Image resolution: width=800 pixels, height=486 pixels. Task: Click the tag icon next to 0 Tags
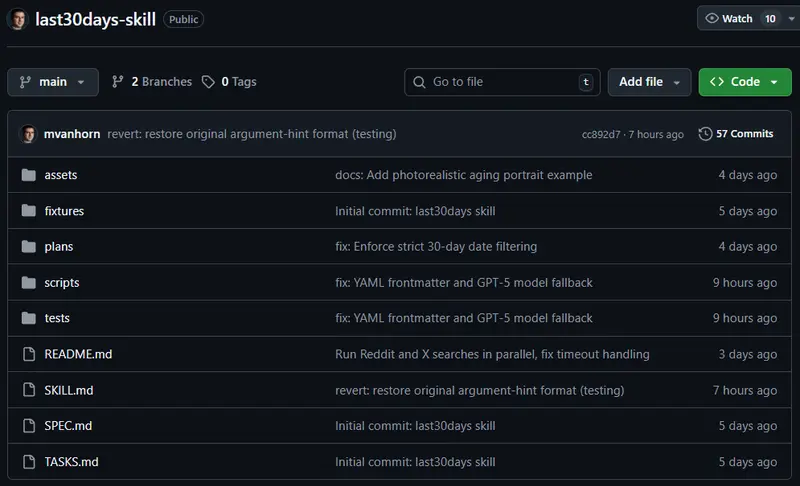point(208,82)
